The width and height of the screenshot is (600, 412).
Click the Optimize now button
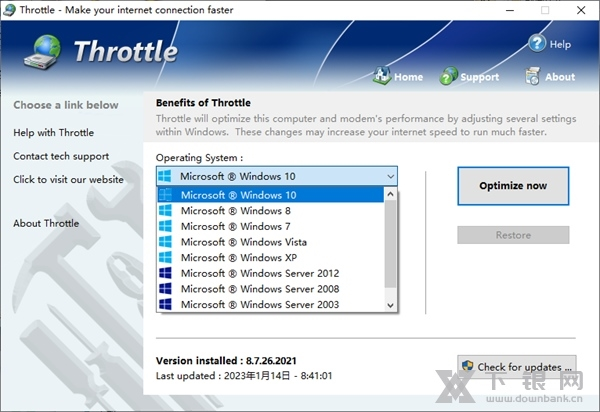(x=513, y=186)
